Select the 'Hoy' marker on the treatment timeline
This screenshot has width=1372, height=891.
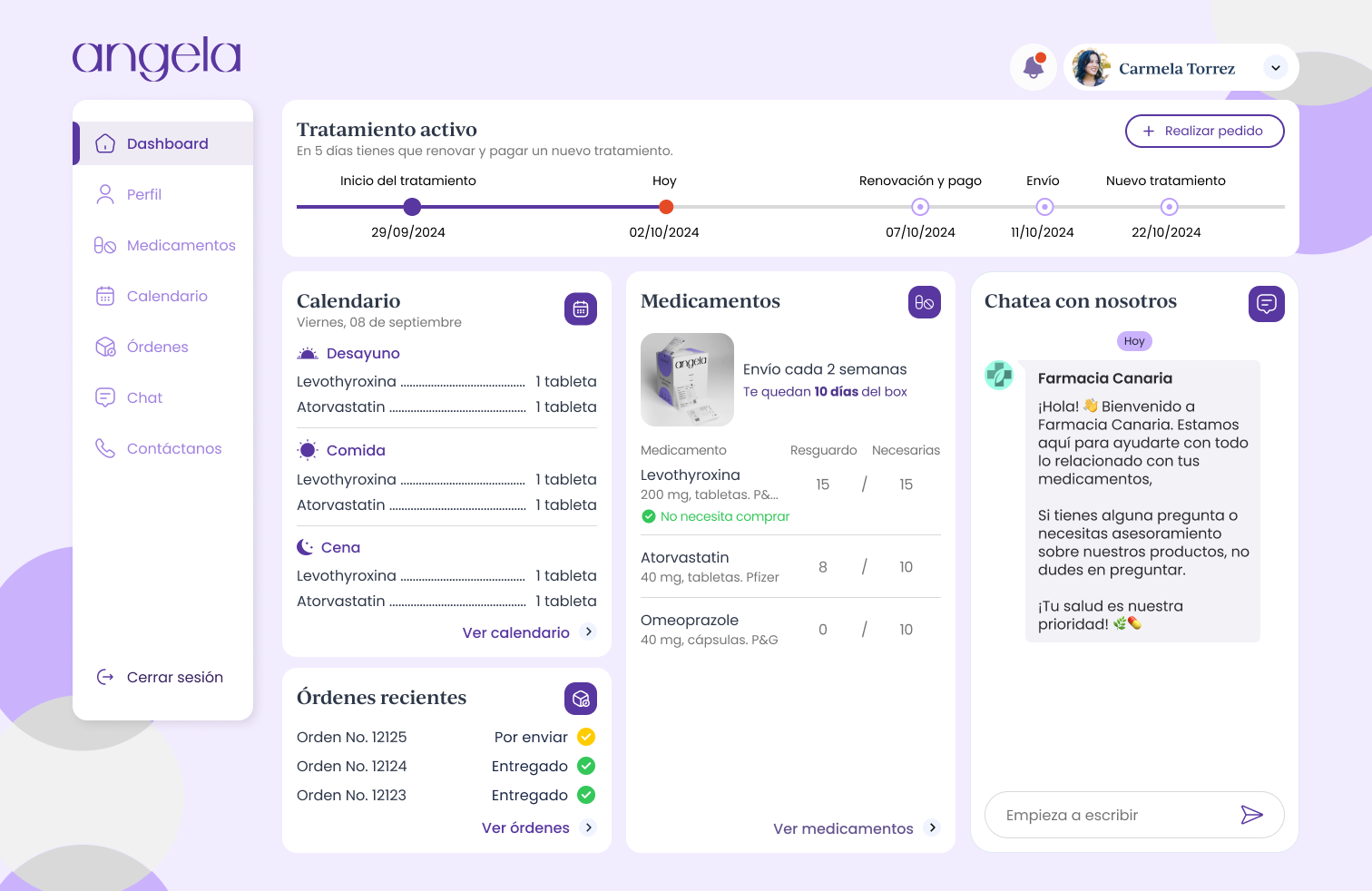pyautogui.click(x=666, y=207)
